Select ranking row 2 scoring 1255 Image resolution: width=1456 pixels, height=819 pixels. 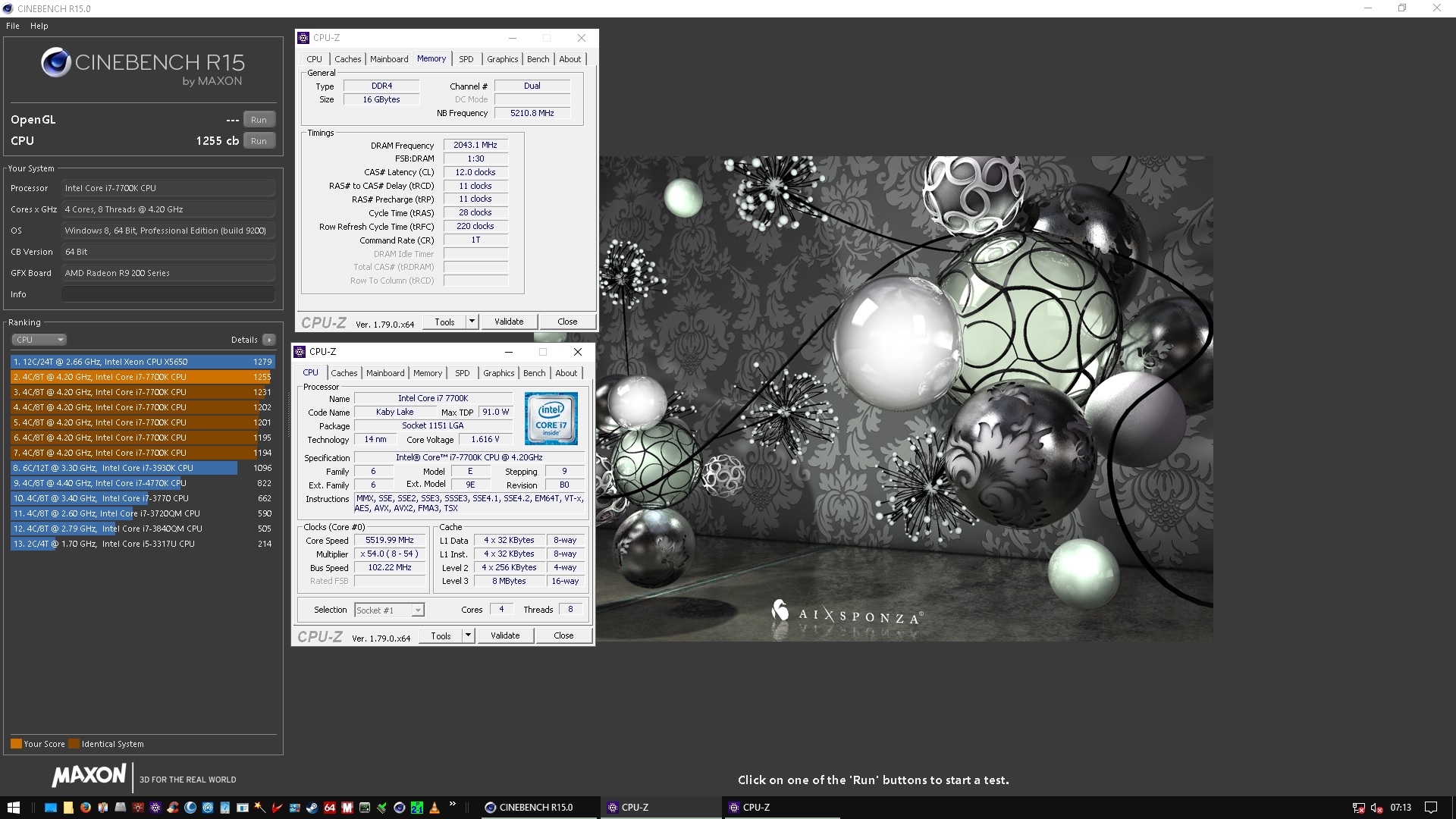tap(143, 377)
